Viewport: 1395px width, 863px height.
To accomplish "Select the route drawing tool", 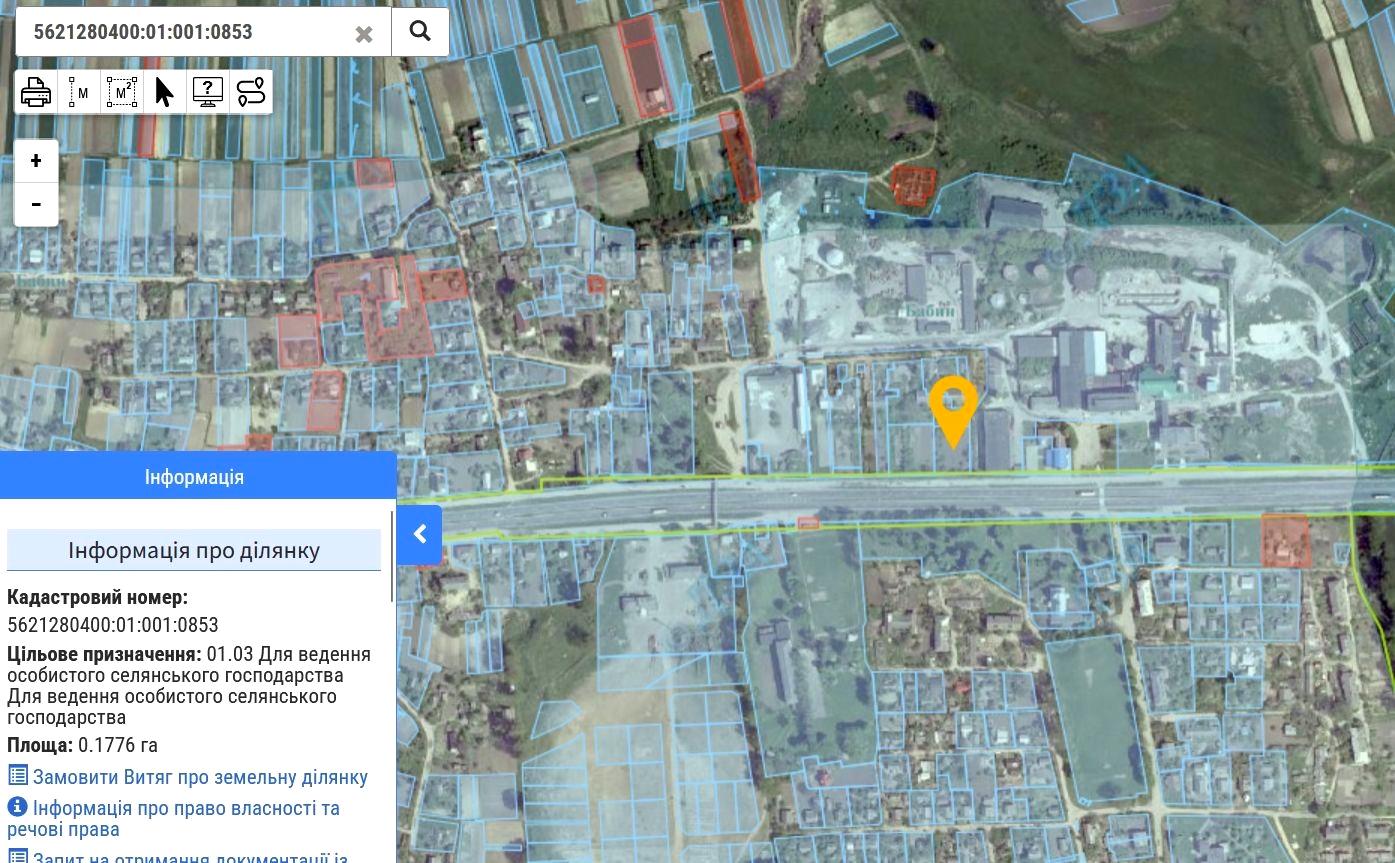I will click(x=251, y=92).
